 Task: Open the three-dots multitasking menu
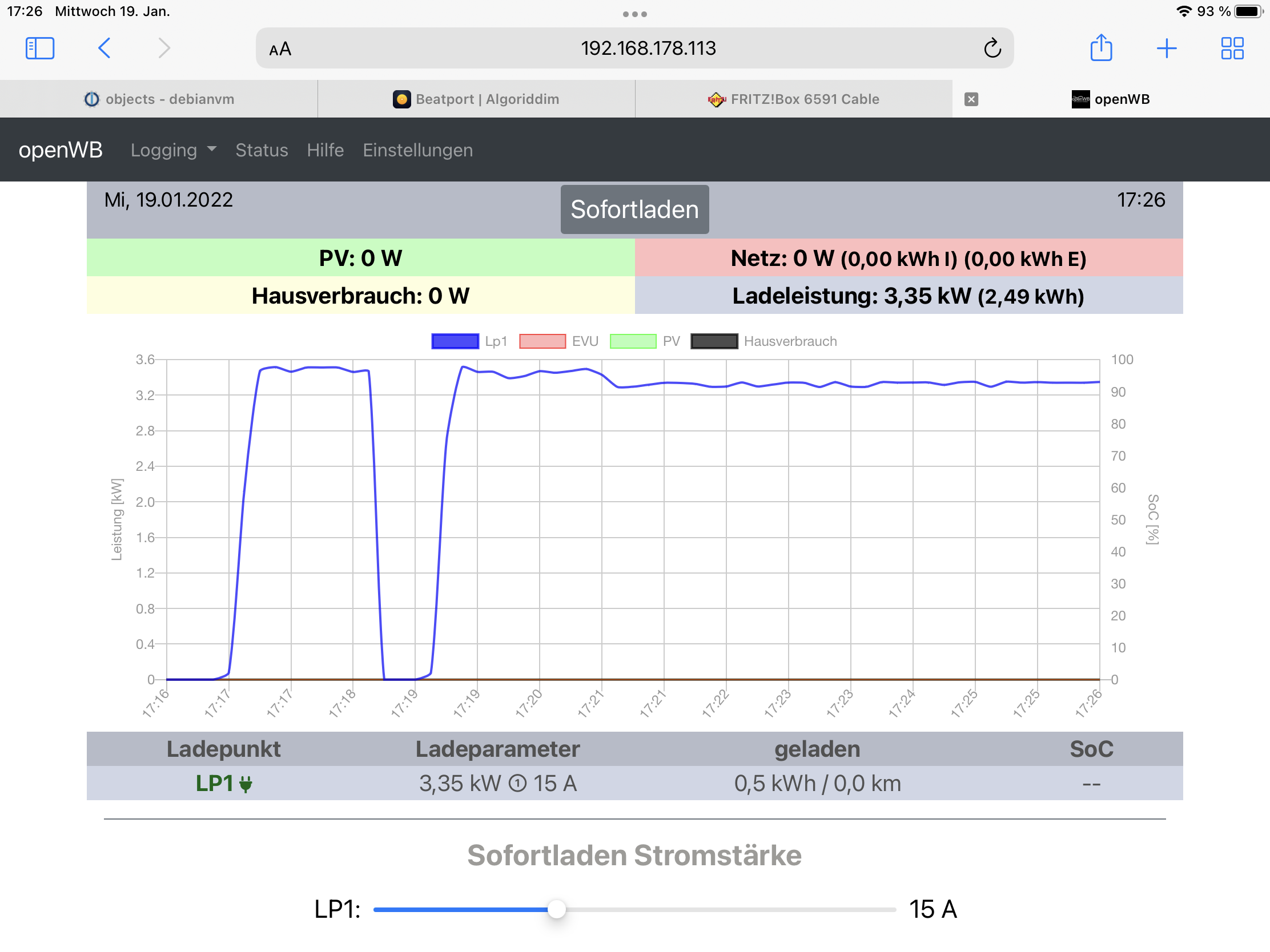click(x=634, y=14)
